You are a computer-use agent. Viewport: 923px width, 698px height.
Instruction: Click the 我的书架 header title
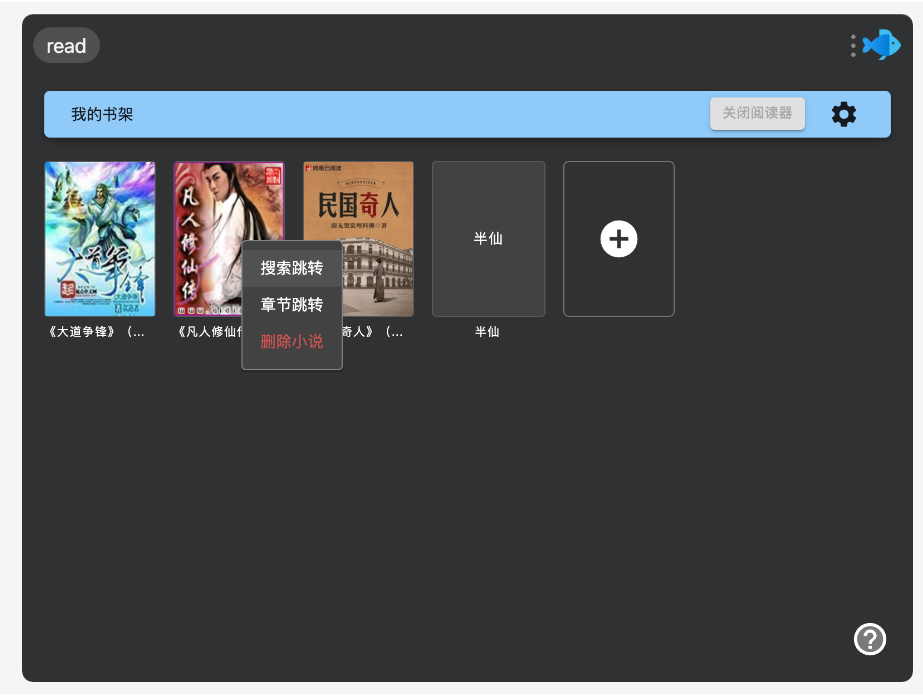[x=102, y=115]
